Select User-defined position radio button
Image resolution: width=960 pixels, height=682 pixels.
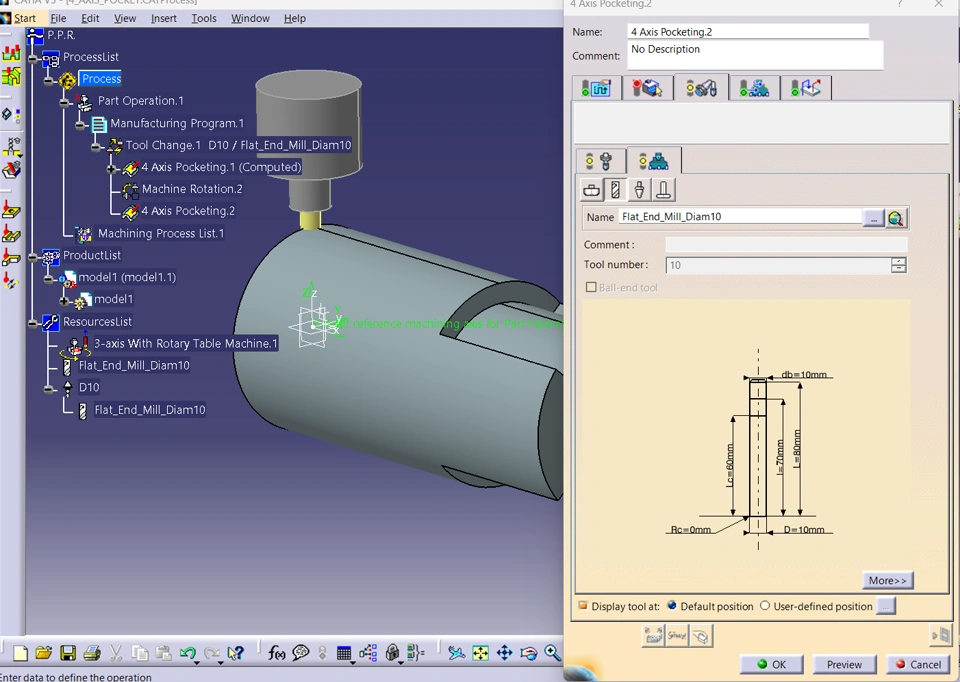(765, 606)
